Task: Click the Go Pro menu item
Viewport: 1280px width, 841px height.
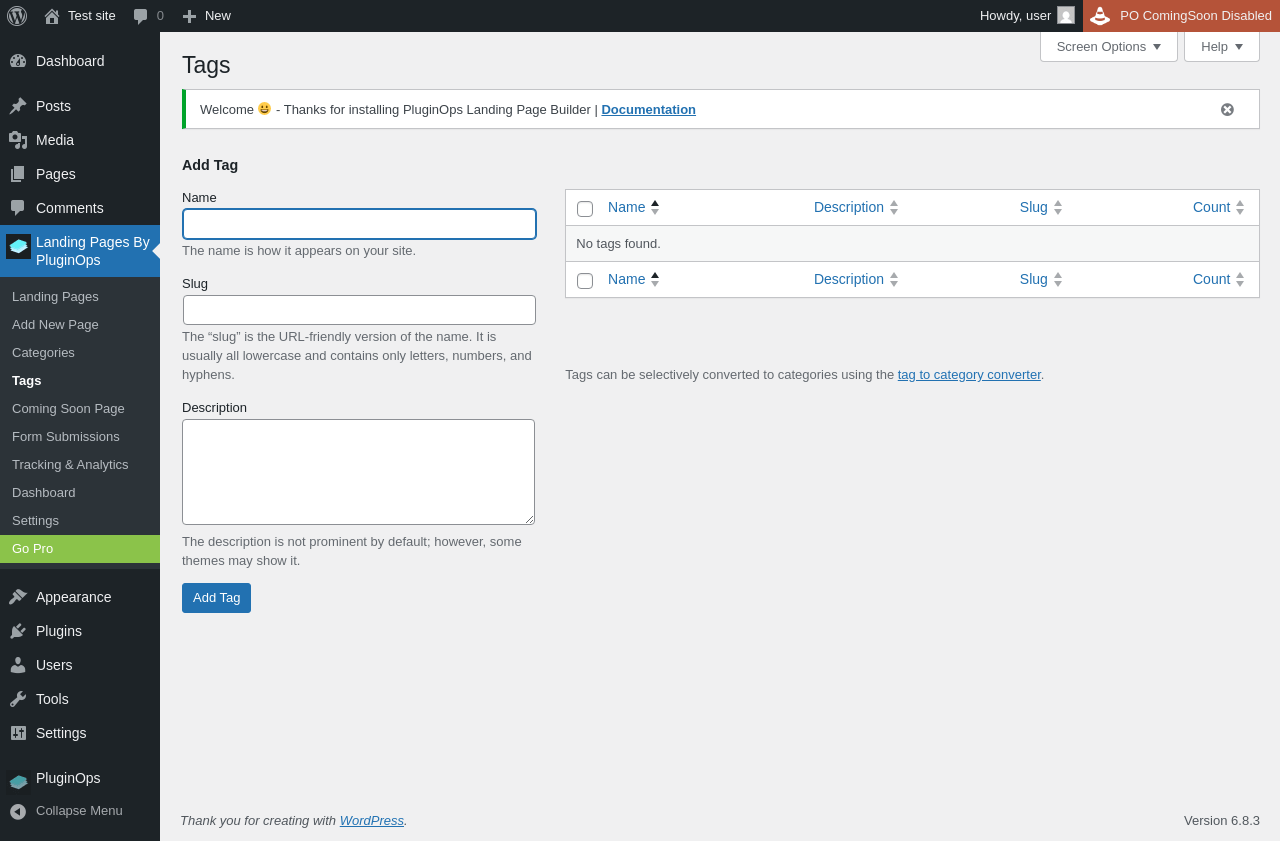Action: coord(33,548)
